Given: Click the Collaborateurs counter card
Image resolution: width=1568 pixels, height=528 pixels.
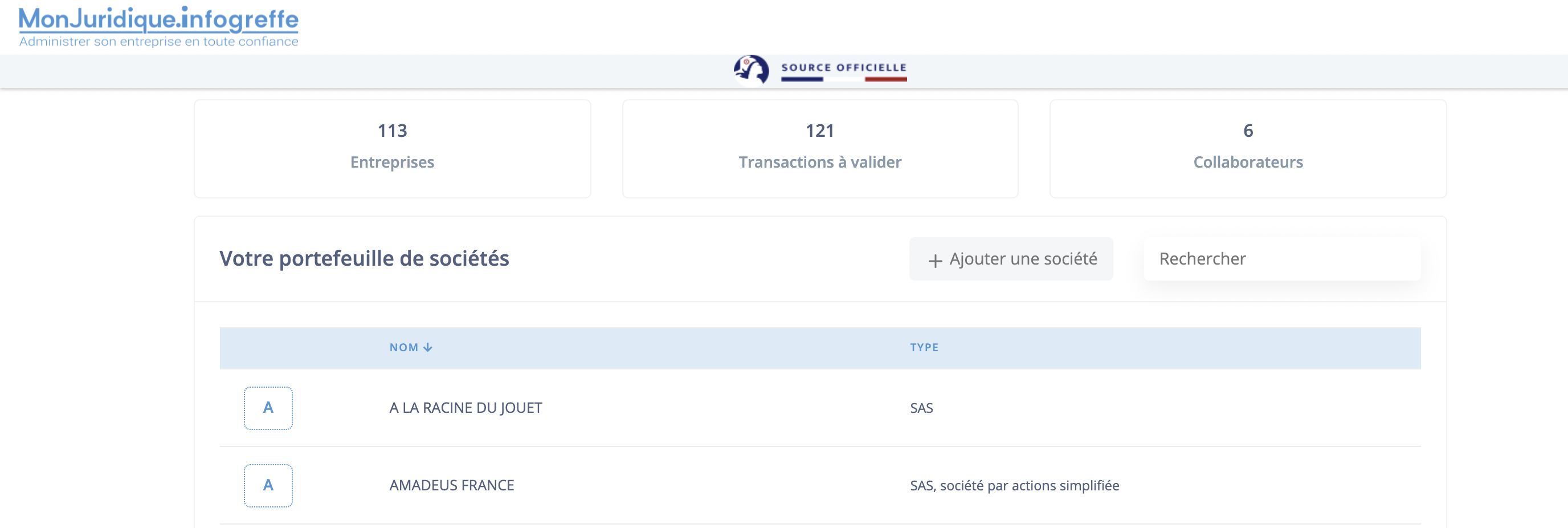Looking at the screenshot, I should tap(1247, 148).
